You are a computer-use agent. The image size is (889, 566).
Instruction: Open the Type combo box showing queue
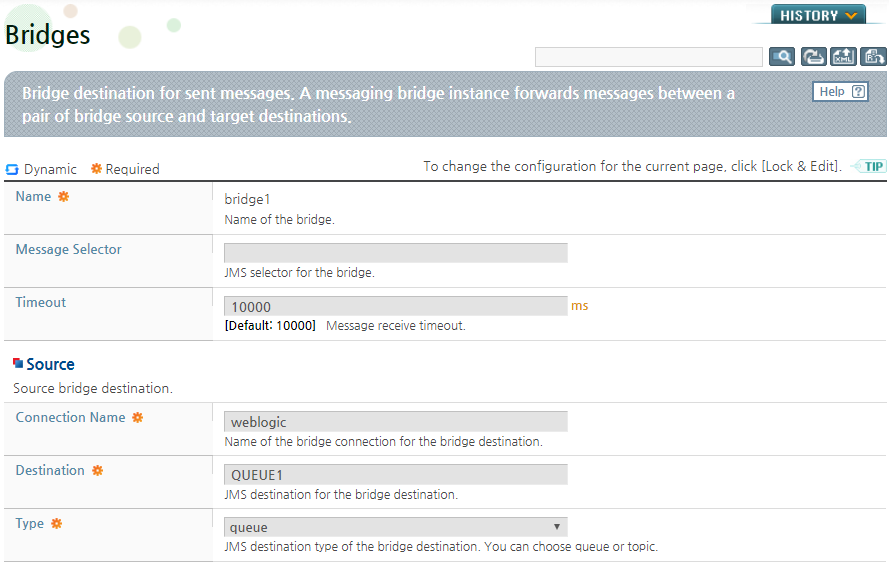coord(396,527)
